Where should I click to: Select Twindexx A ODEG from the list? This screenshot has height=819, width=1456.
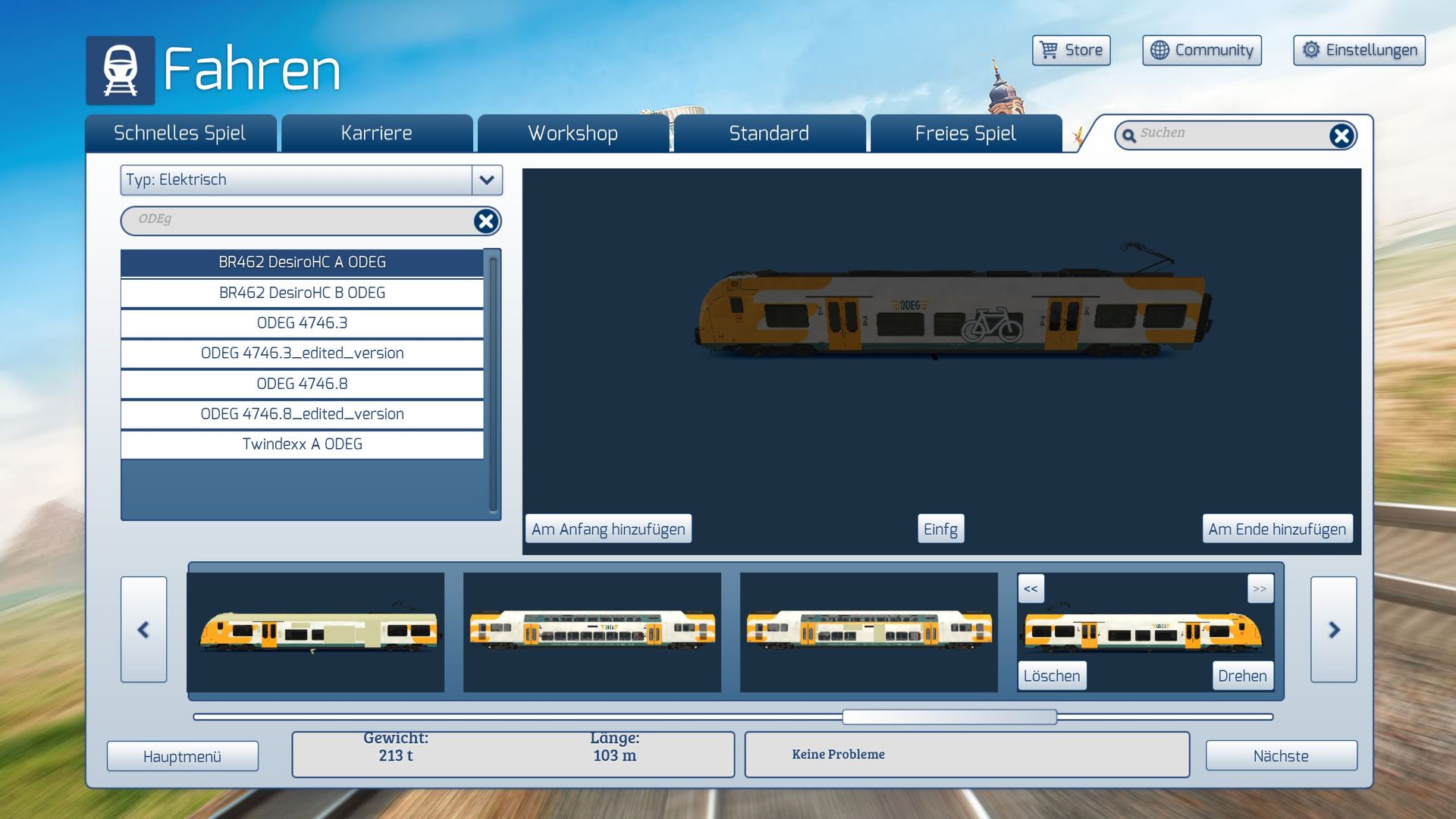pos(302,444)
